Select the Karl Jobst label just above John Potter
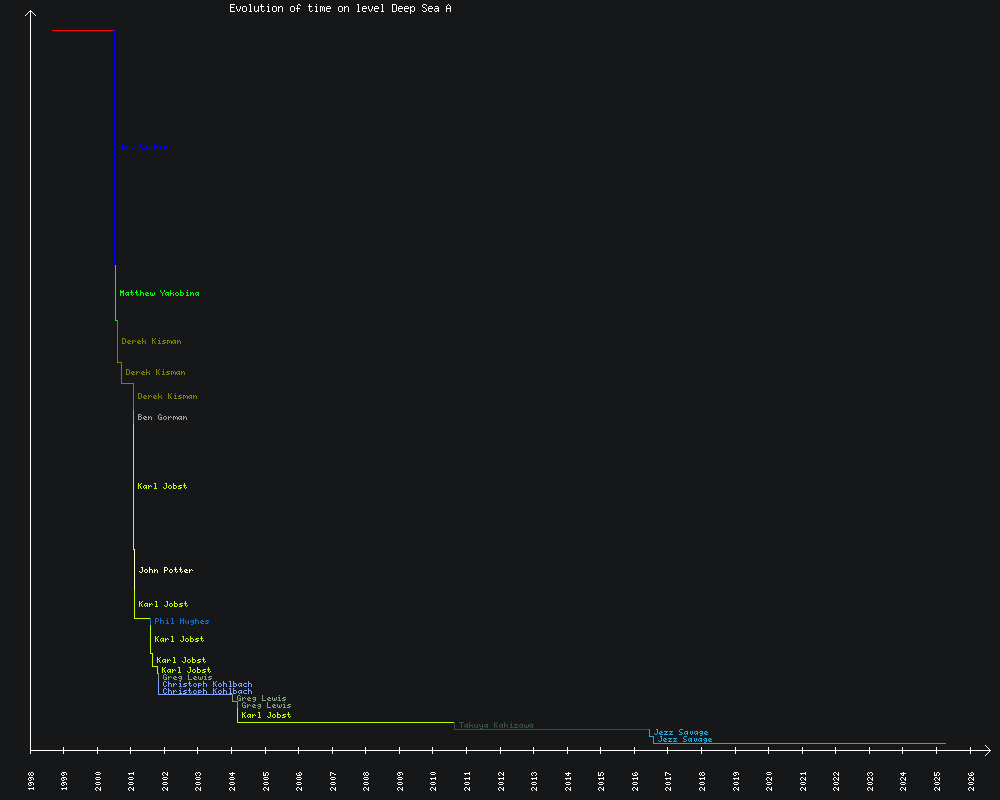Image resolution: width=1000 pixels, height=800 pixels. click(162, 486)
